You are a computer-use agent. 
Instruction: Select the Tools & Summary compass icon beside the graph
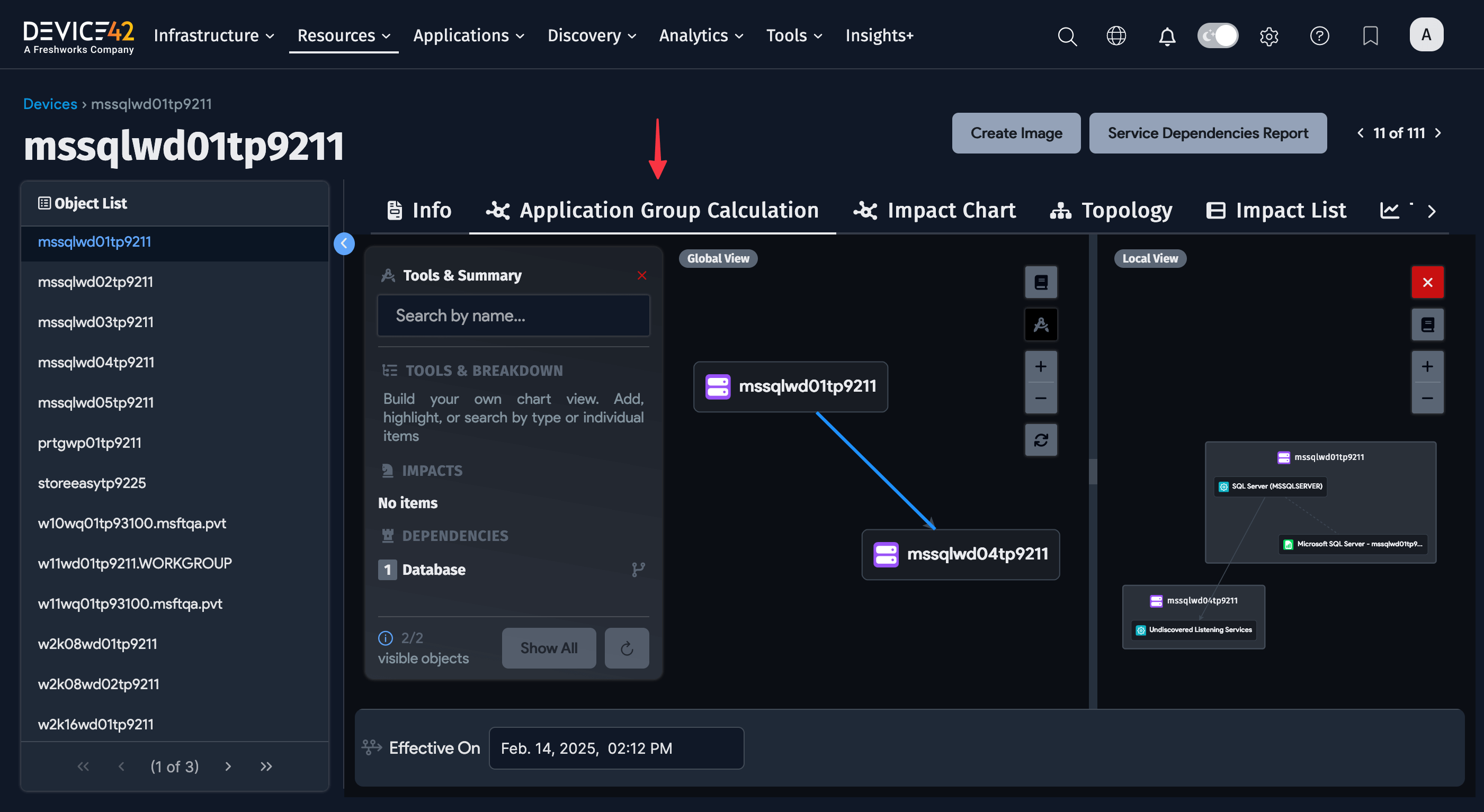(x=1041, y=324)
